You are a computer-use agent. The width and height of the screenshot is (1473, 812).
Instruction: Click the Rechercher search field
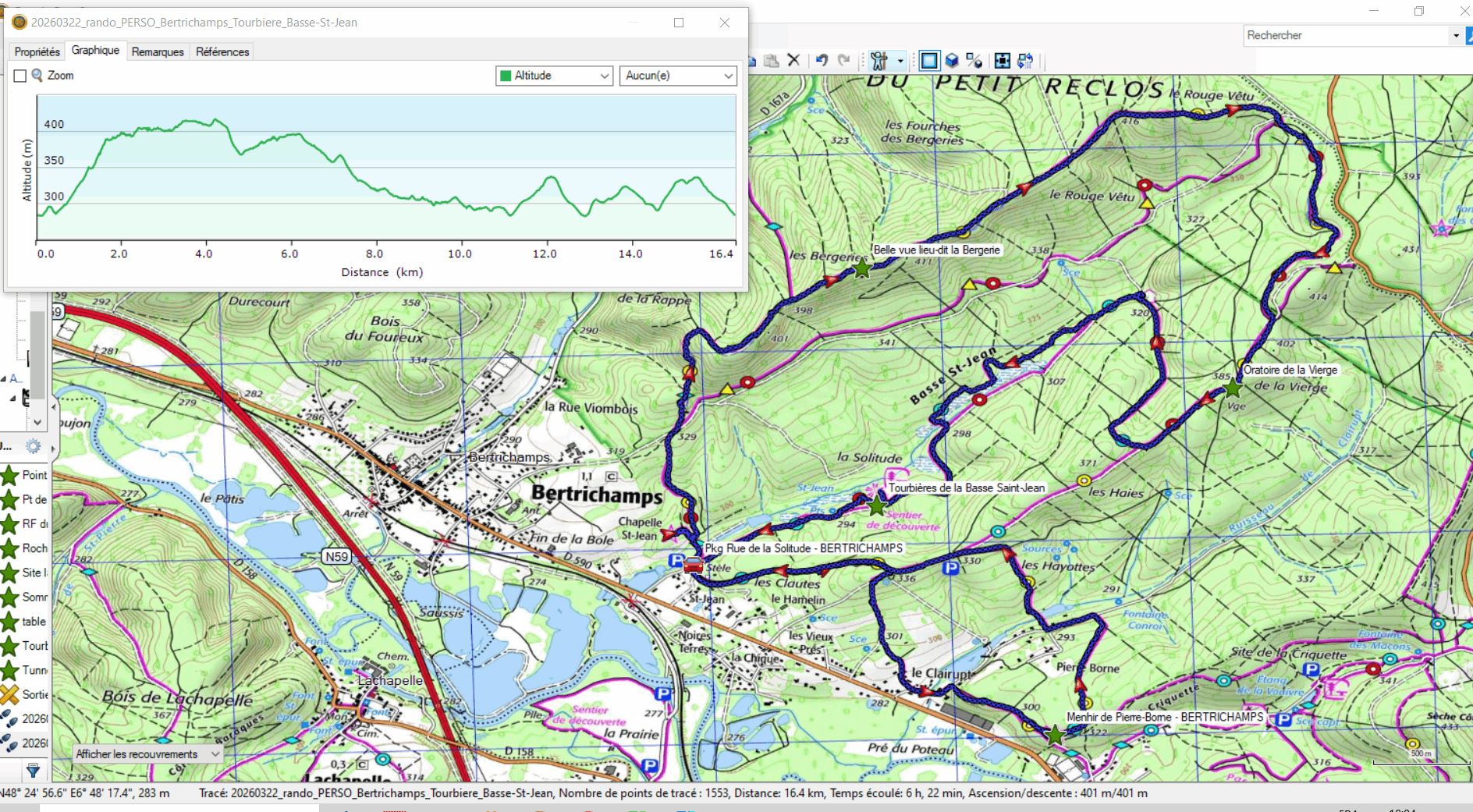pyautogui.click(x=1346, y=35)
